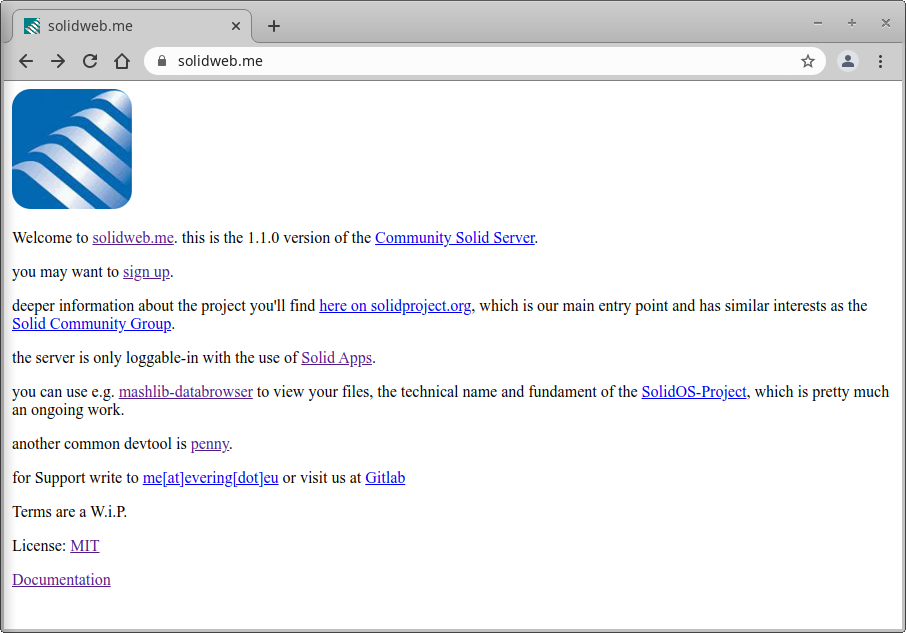Image resolution: width=906 pixels, height=633 pixels.
Task: Open the mashlib-databrowser link
Action: pyautogui.click(x=185, y=392)
